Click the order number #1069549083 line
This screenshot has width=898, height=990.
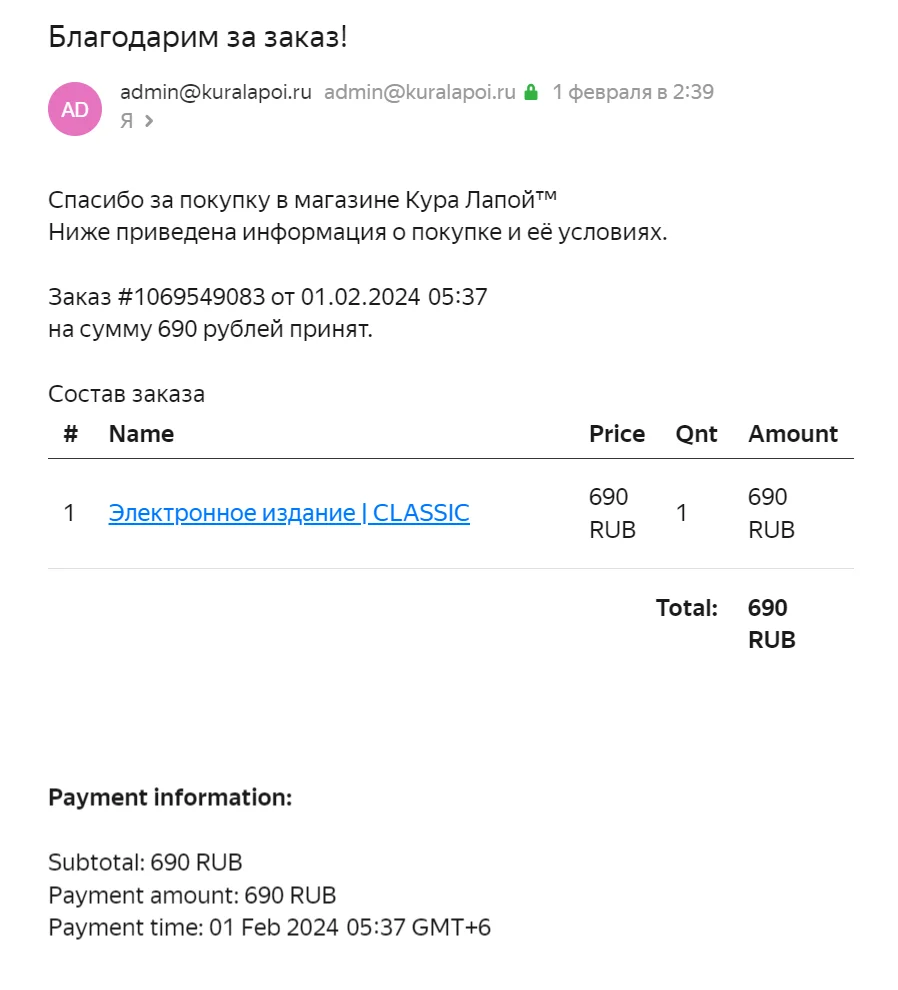click(x=267, y=297)
